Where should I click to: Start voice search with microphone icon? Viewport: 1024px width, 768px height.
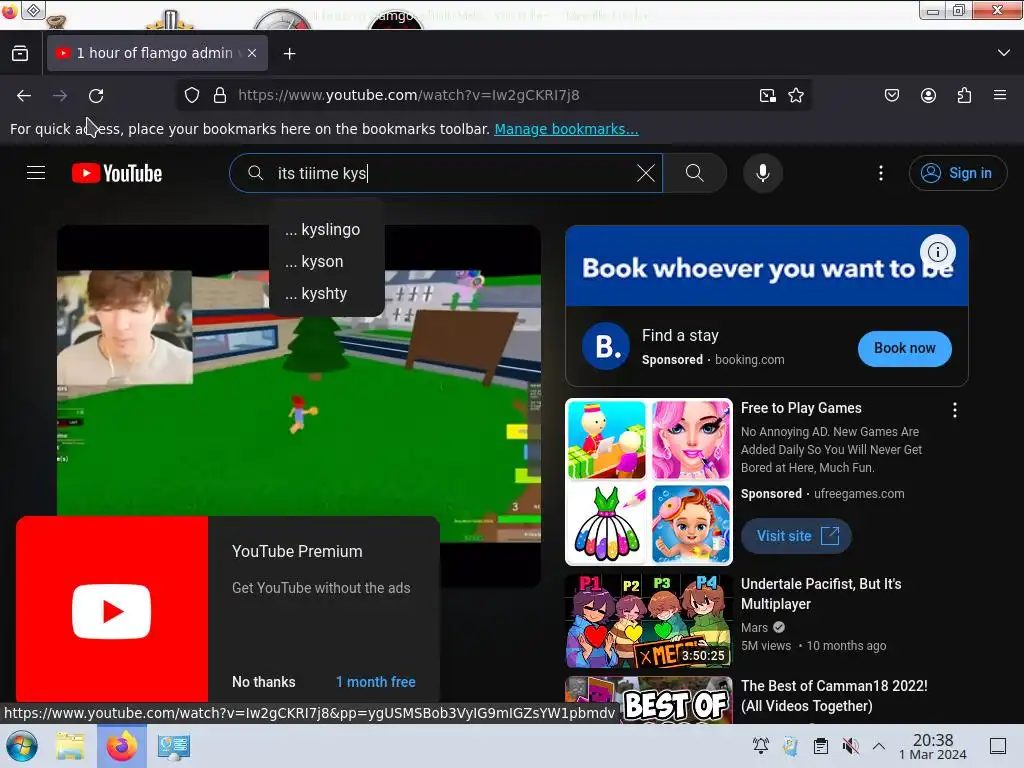763,173
